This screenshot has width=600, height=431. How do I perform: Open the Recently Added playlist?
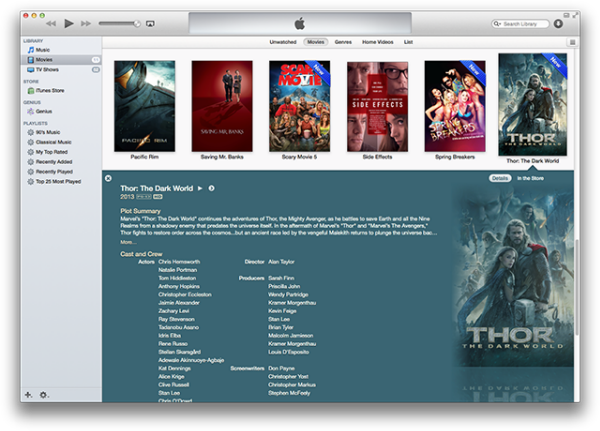(54, 162)
